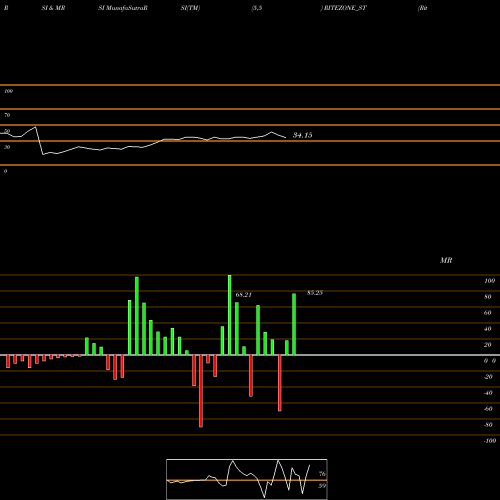This screenshot has width=500, height=500.
Task: Click the MR panel title
Action: pyautogui.click(x=446, y=260)
